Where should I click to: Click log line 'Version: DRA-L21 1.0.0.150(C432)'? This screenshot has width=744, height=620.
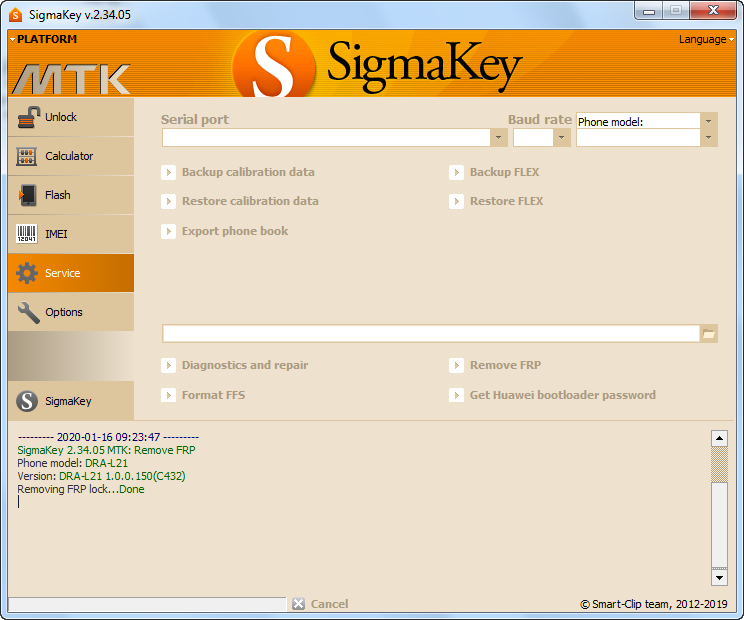[x=101, y=476]
